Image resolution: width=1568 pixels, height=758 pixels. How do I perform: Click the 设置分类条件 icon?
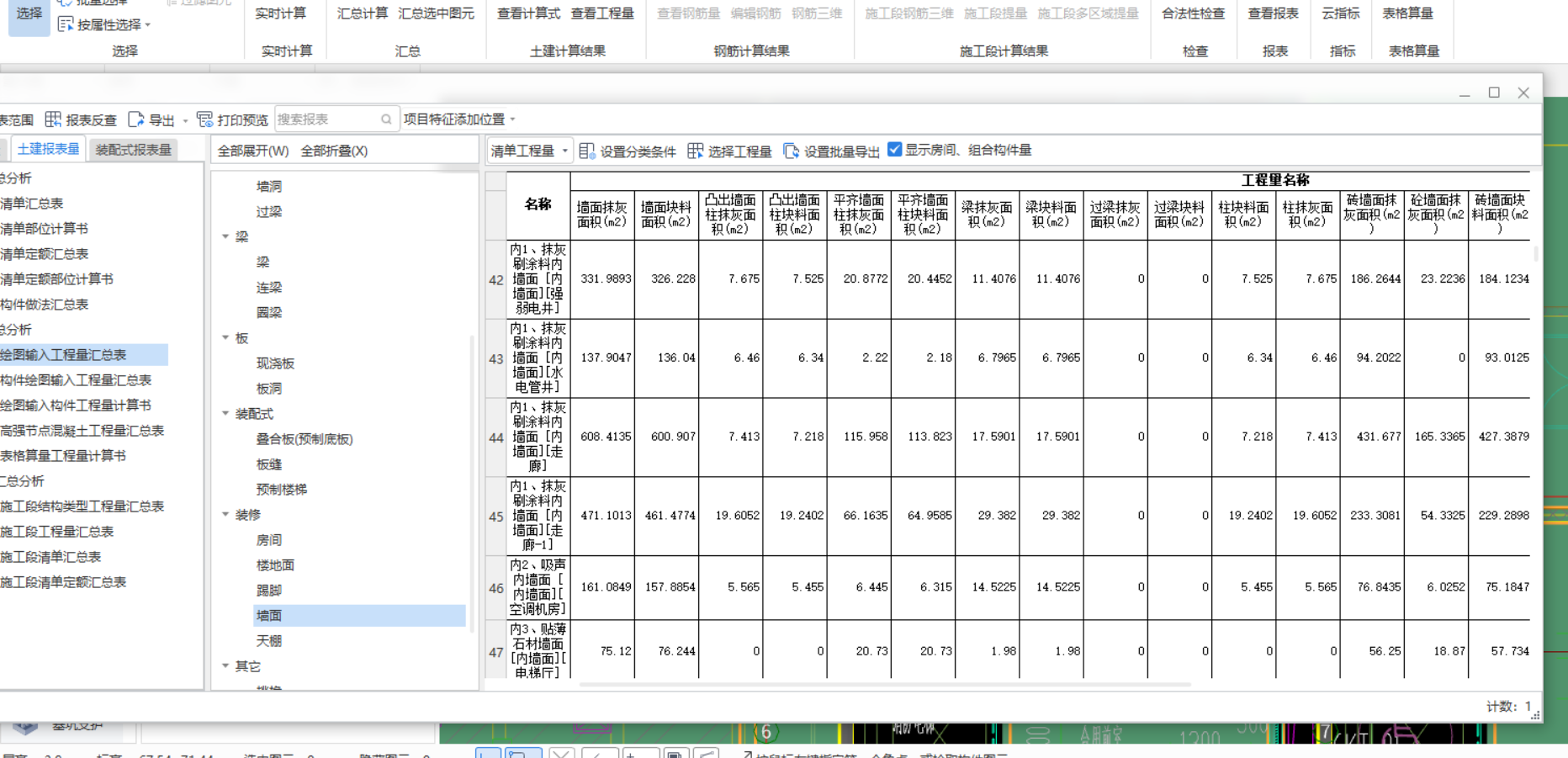pos(587,151)
